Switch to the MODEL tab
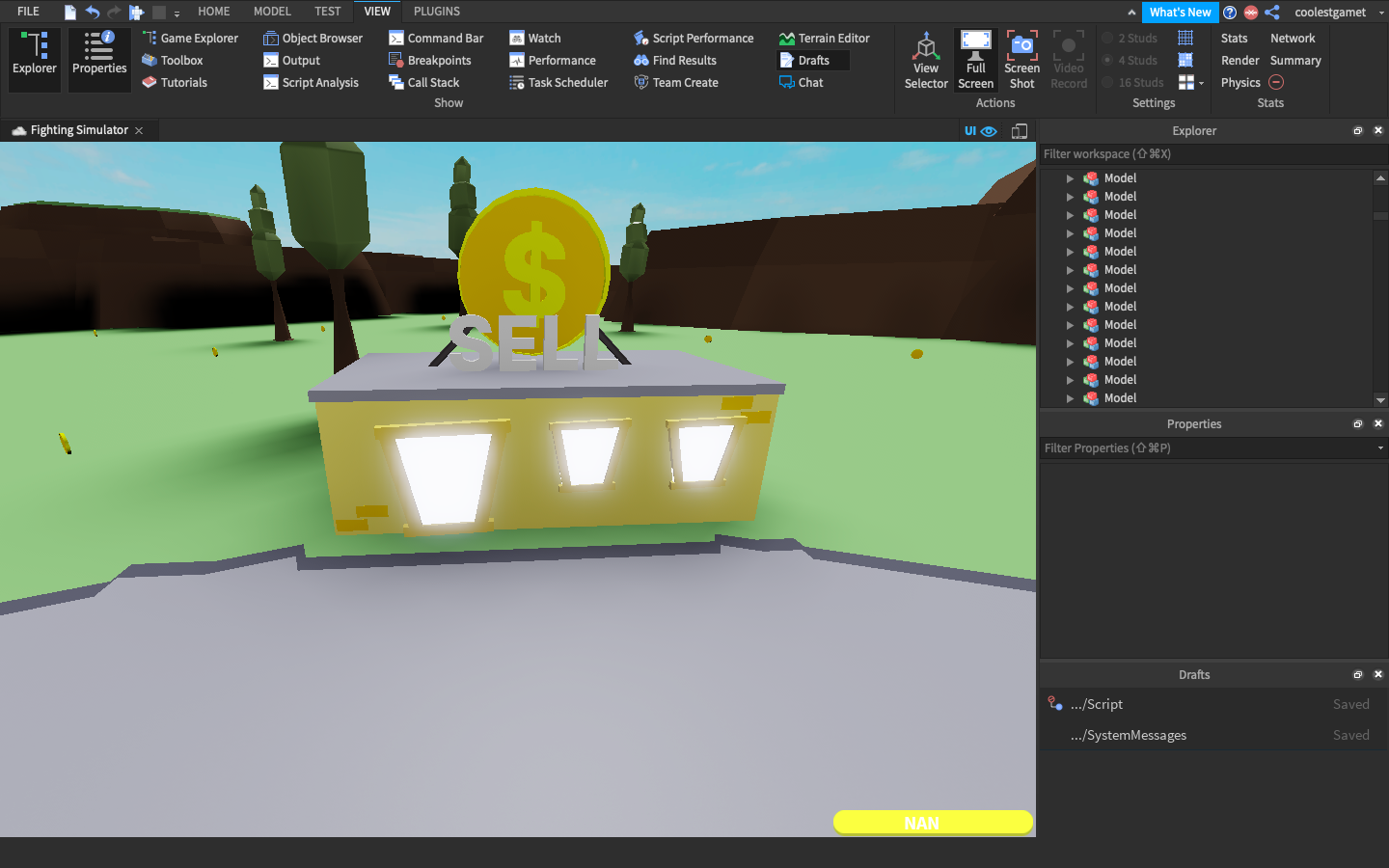The image size is (1389, 868). tap(272, 12)
